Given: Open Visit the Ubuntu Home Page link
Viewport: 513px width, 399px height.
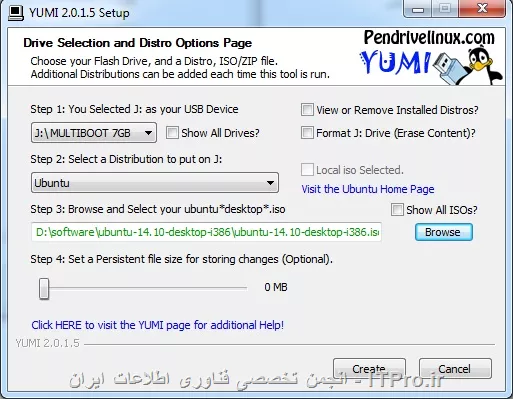Looking at the screenshot, I should click(368, 189).
